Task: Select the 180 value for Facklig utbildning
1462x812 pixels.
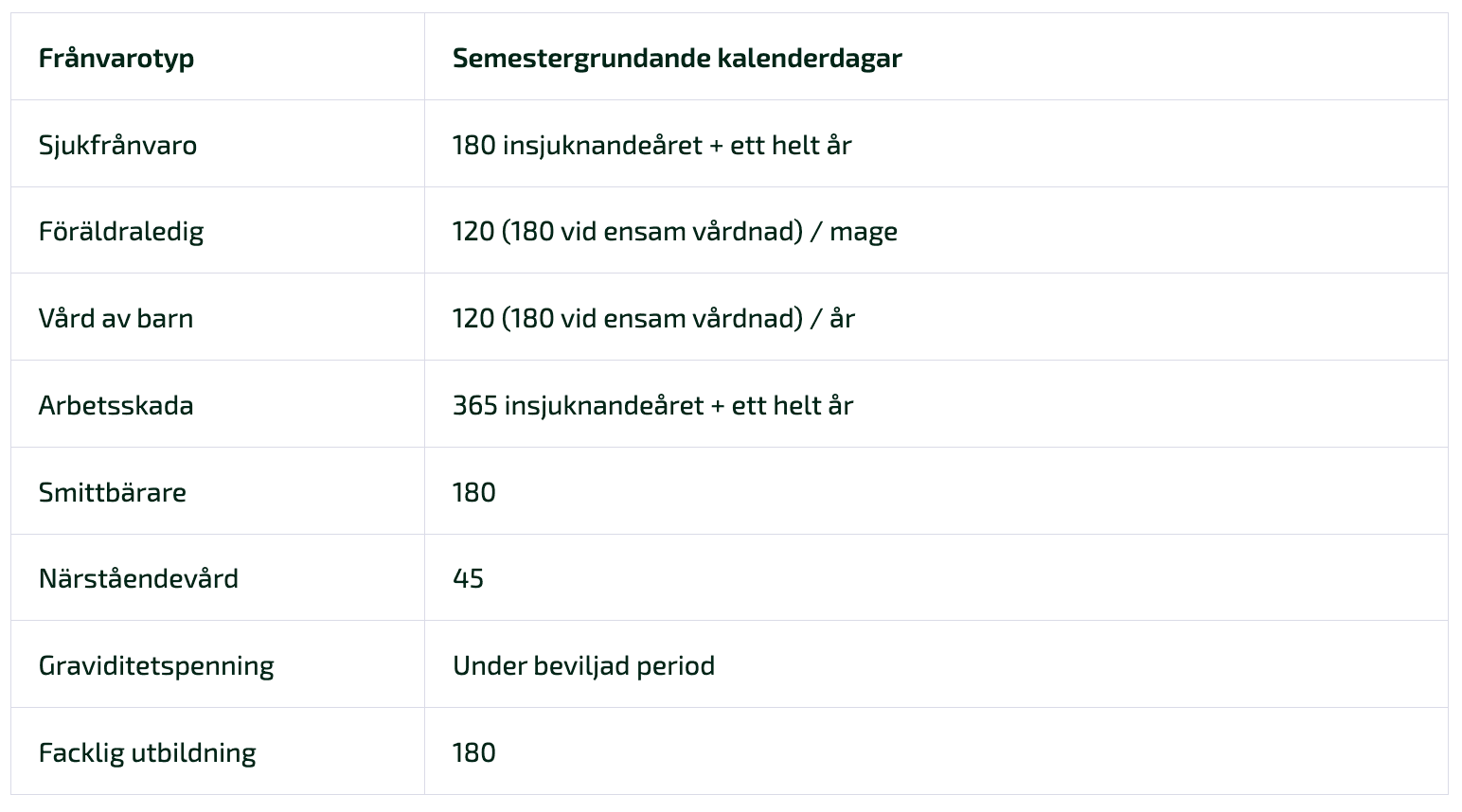Action: (x=474, y=752)
